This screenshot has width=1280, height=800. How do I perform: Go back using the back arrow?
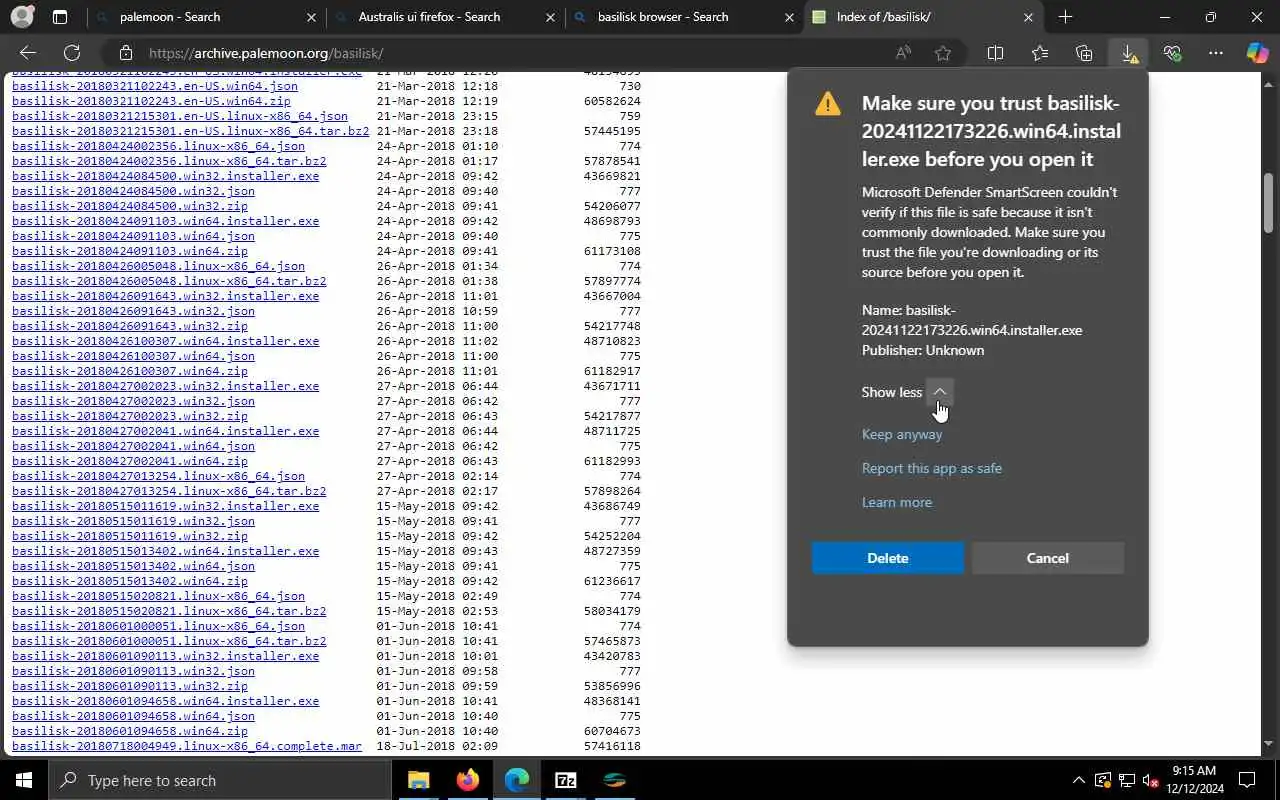coord(28,53)
